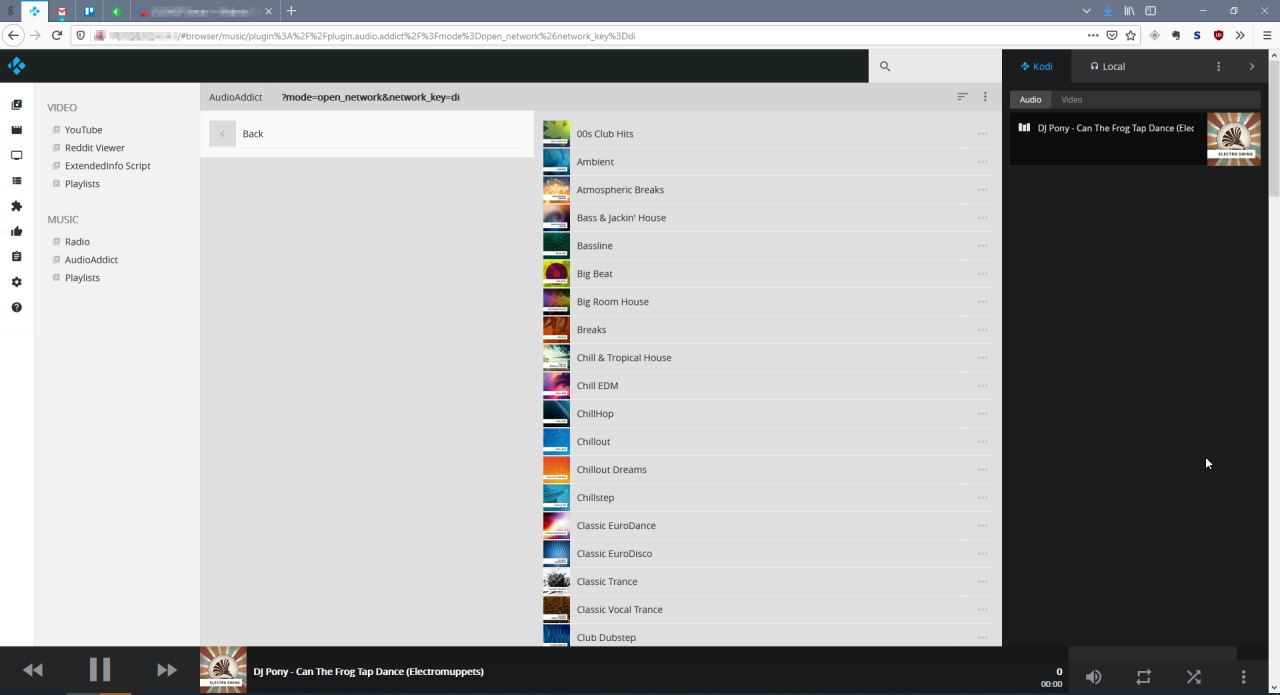Reload the page in the browser
This screenshot has width=1280, height=695.
click(x=57, y=35)
